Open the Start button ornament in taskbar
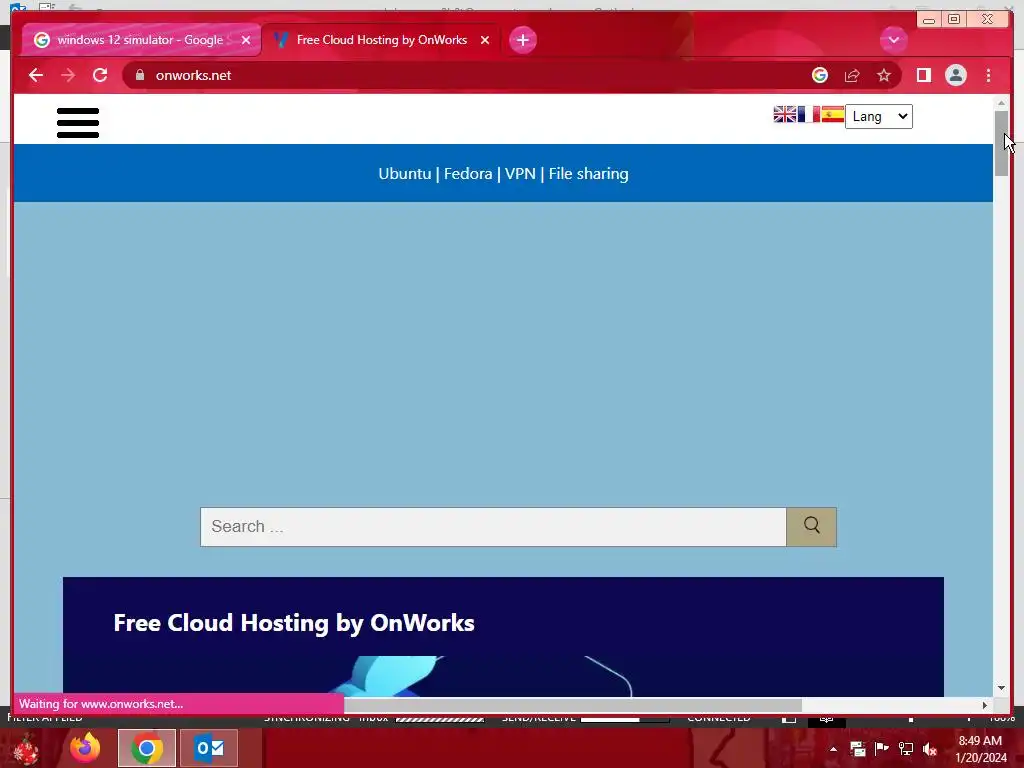 pyautogui.click(x=25, y=748)
